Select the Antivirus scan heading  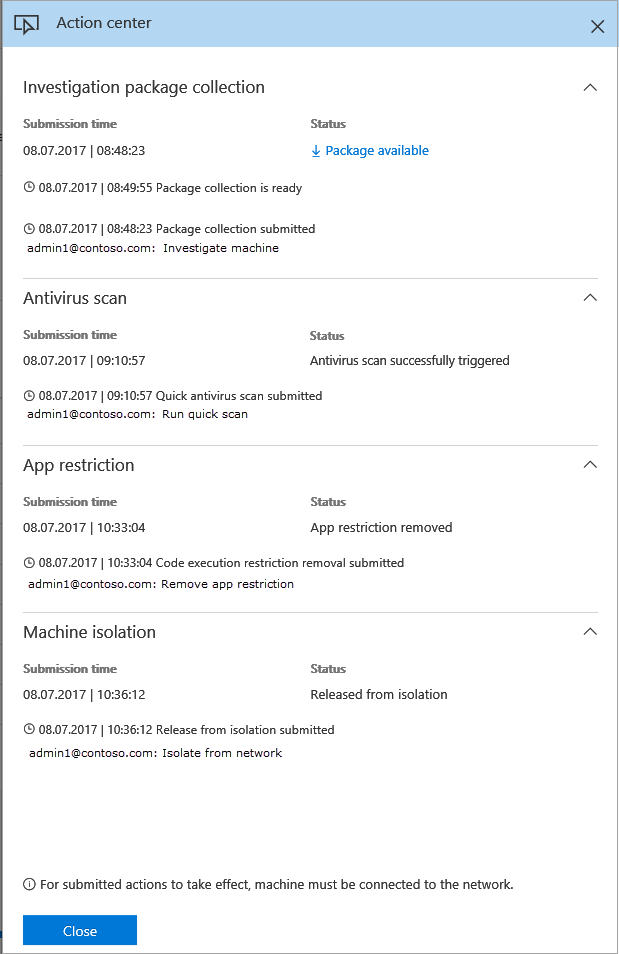click(75, 298)
